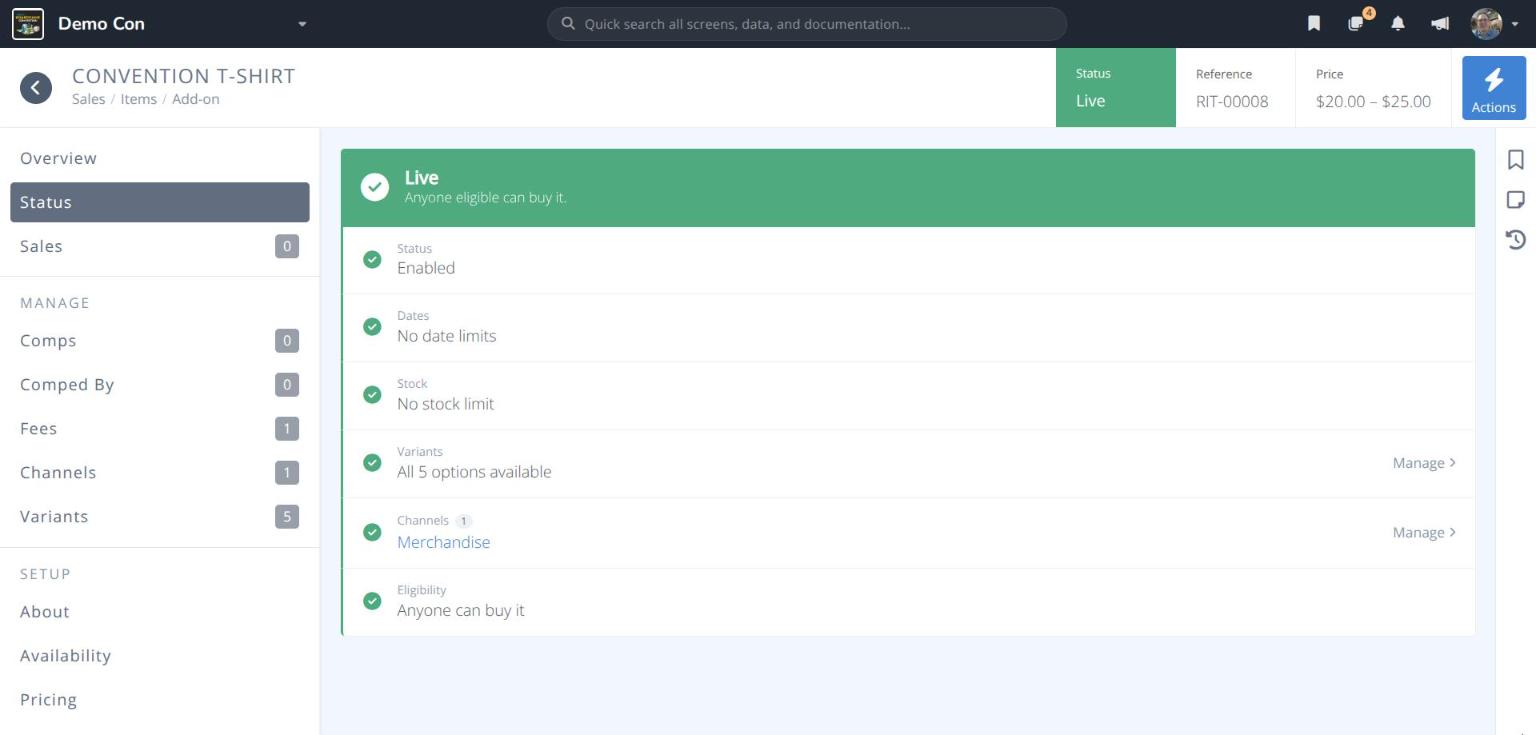Open the announcements megaphone icon

(x=1440, y=24)
